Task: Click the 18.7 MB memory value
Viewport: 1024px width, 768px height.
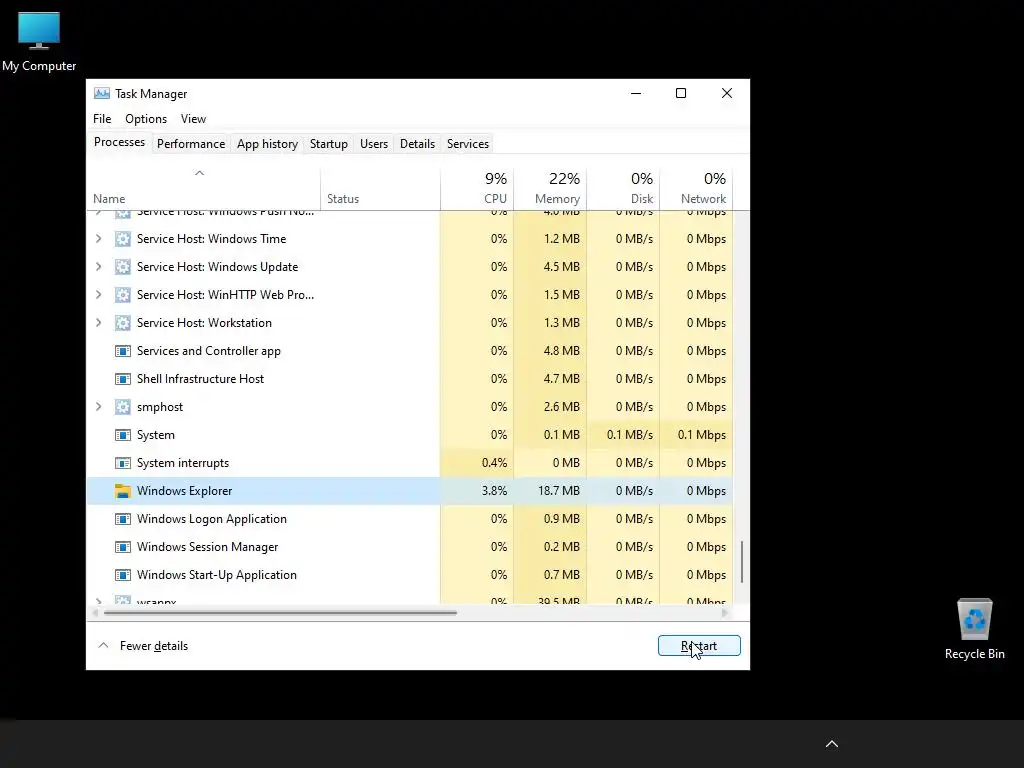Action: tap(559, 491)
